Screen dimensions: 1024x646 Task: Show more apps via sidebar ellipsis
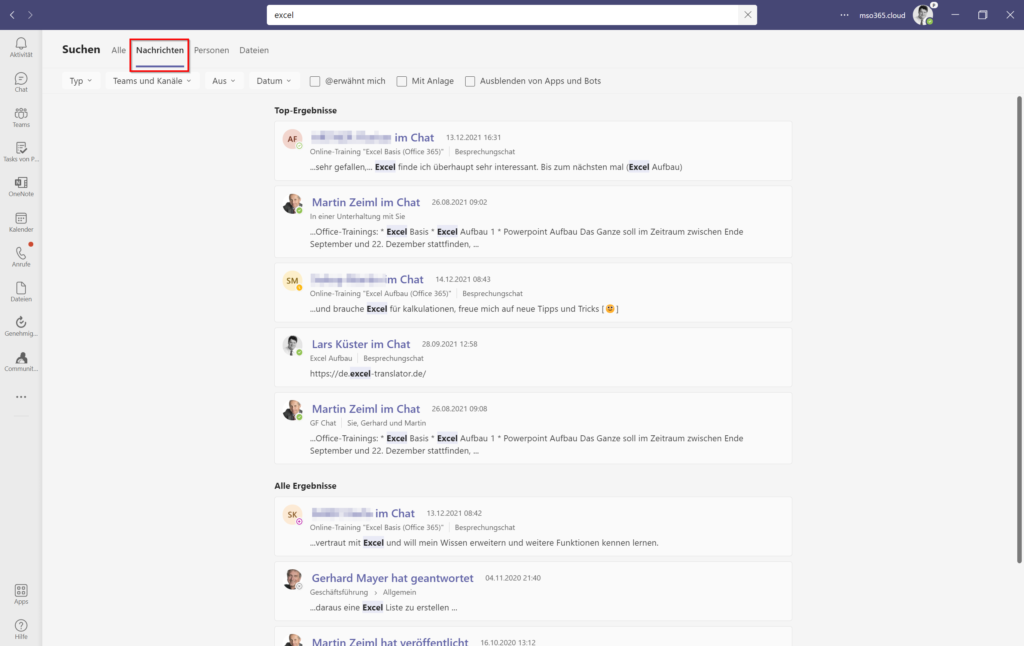tap(21, 397)
